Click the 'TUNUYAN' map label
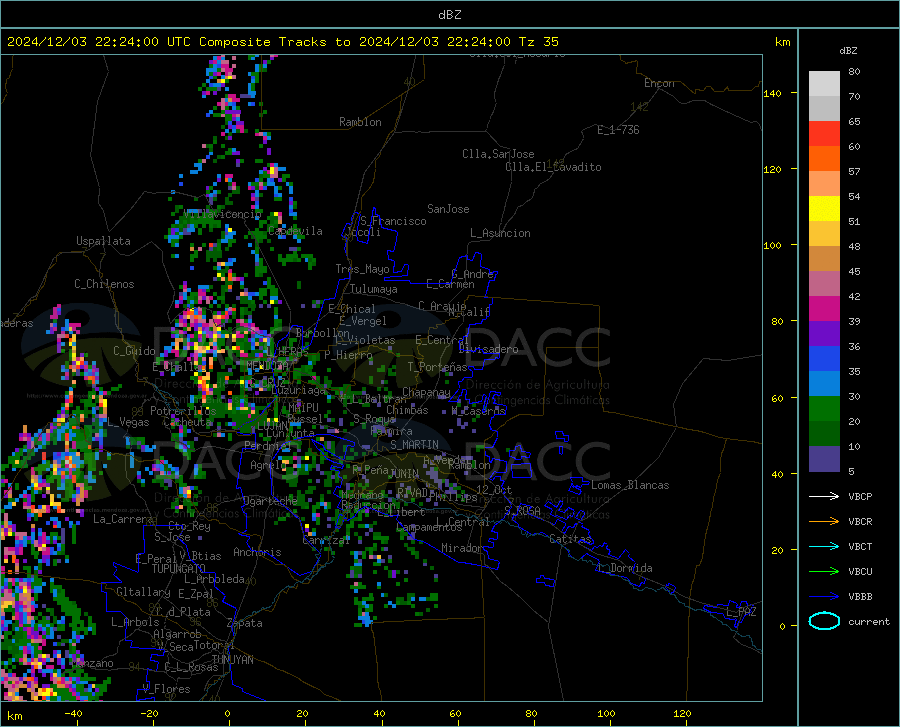900x727 pixels. tap(232, 660)
